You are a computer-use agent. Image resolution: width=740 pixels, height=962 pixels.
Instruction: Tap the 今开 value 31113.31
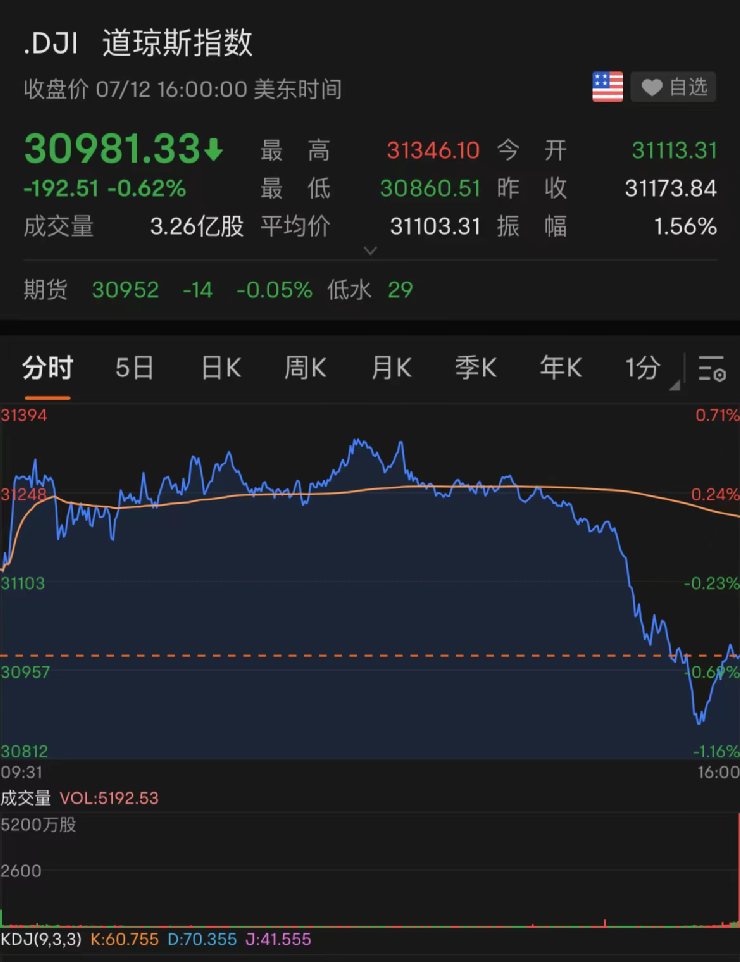[674, 150]
